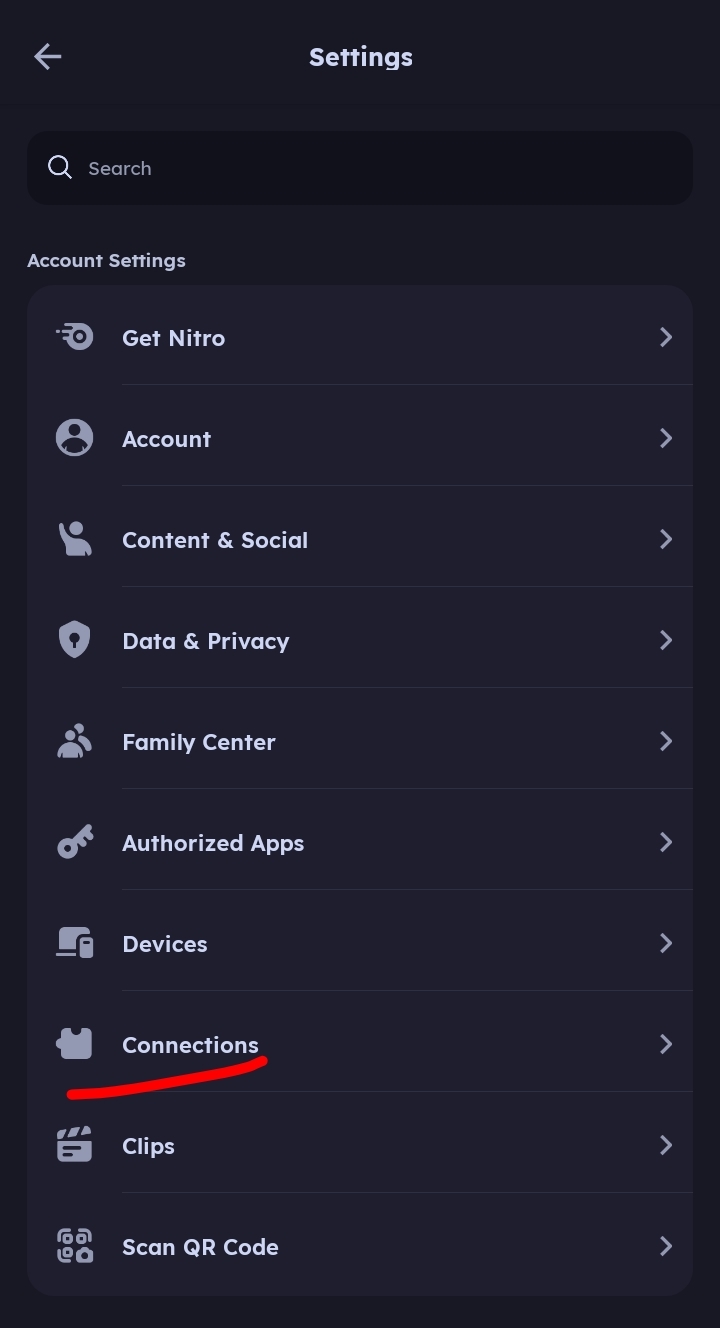The height and width of the screenshot is (1328, 720).
Task: Click the Clips clapperboard icon
Action: pyautogui.click(x=75, y=1145)
